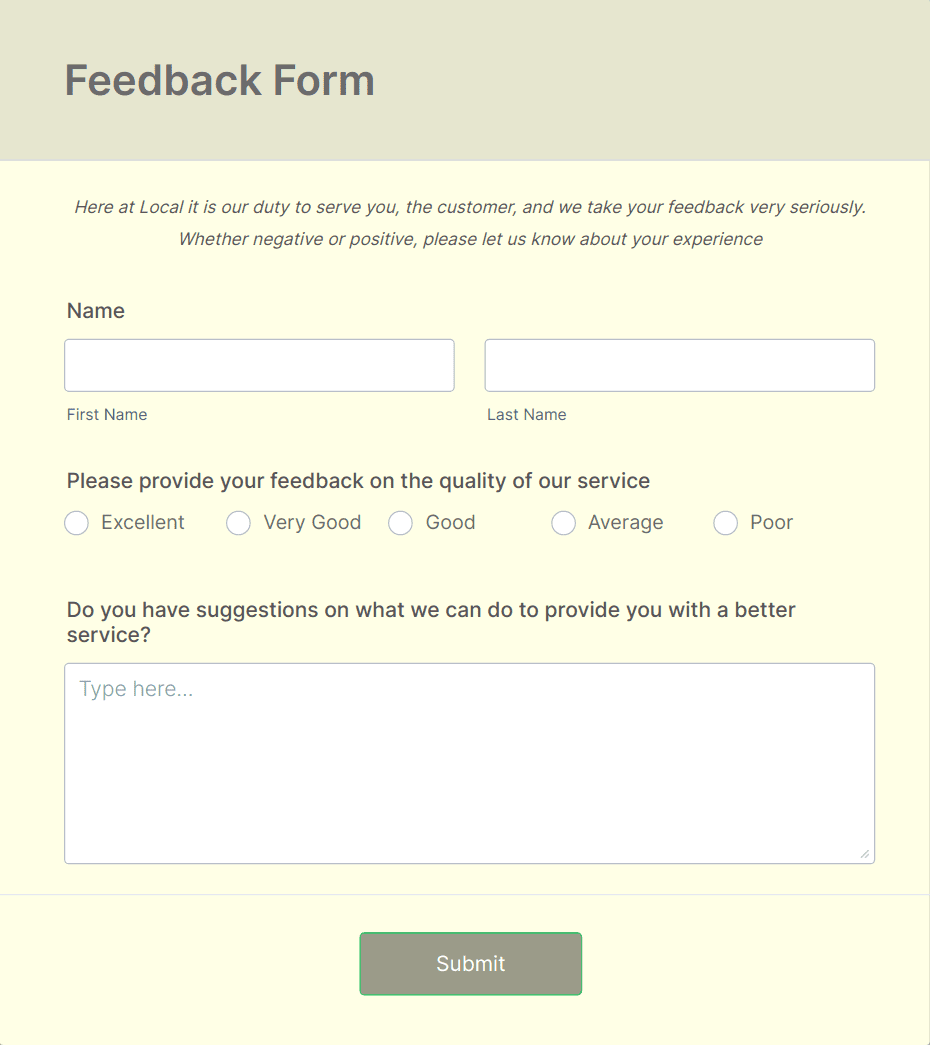This screenshot has width=930, height=1045.
Task: Select the Good service rating
Action: click(400, 523)
